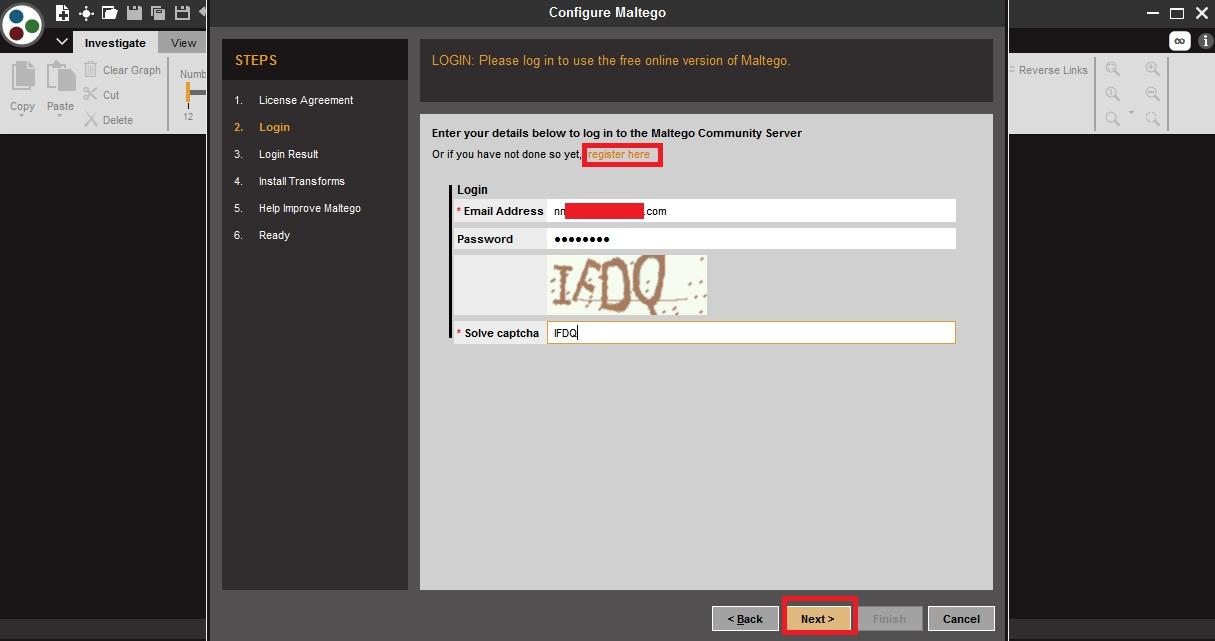The width and height of the screenshot is (1215, 641).
Task: Open the Paste dropdown arrow
Action: 60,117
